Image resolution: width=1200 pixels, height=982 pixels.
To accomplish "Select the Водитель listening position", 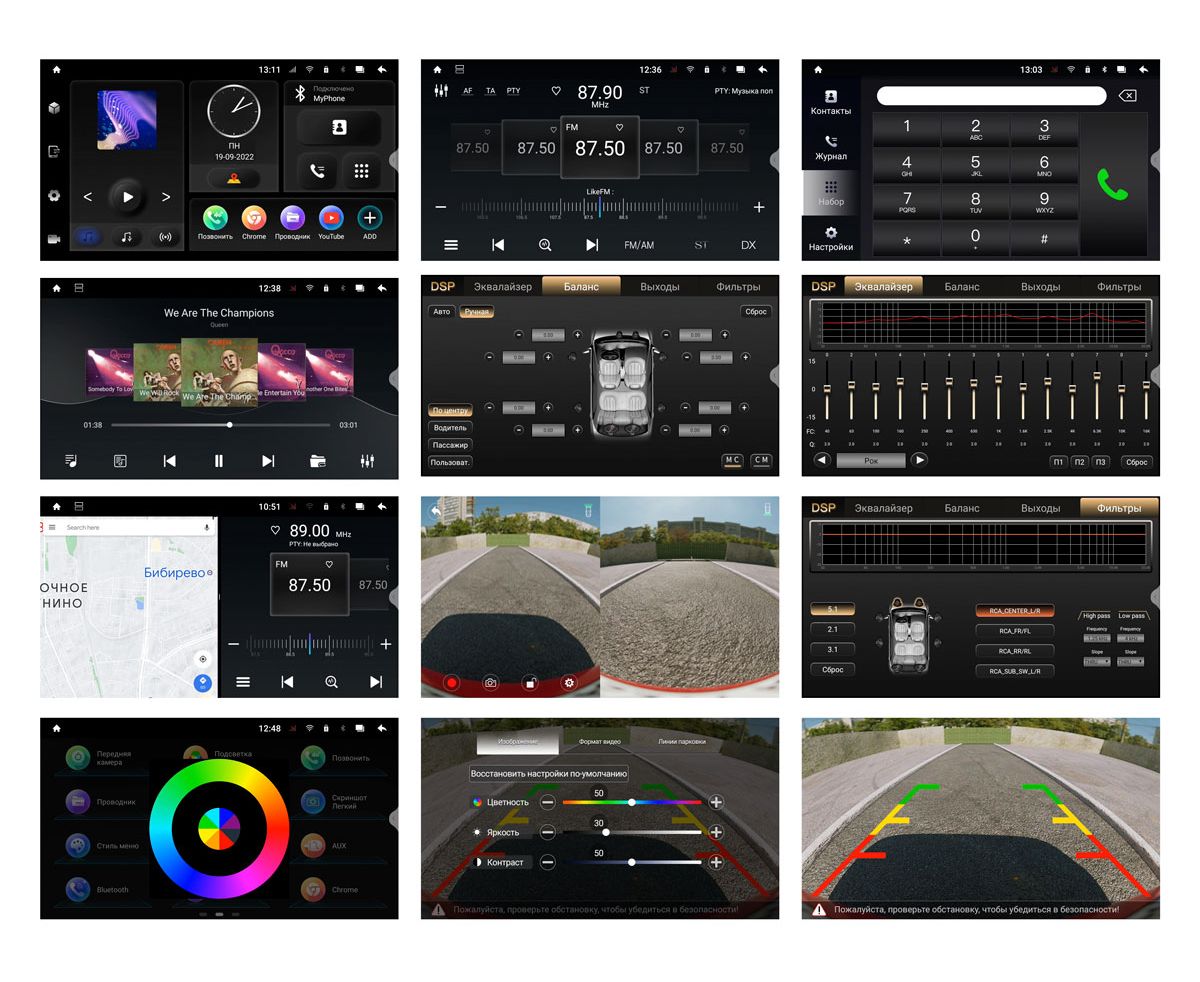I will (x=450, y=428).
